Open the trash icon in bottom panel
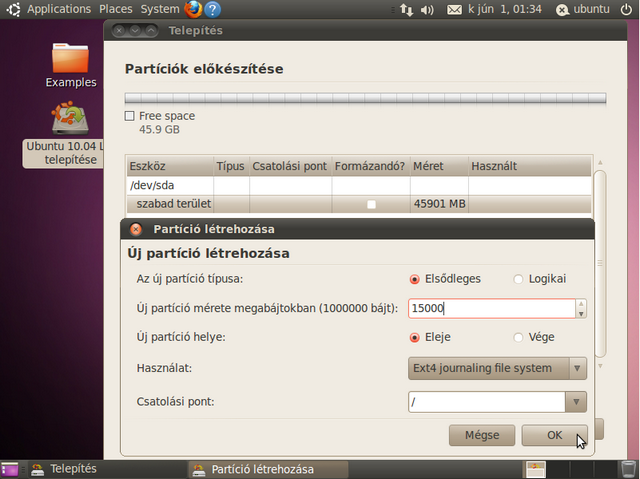The width and height of the screenshot is (640, 479). point(628,469)
